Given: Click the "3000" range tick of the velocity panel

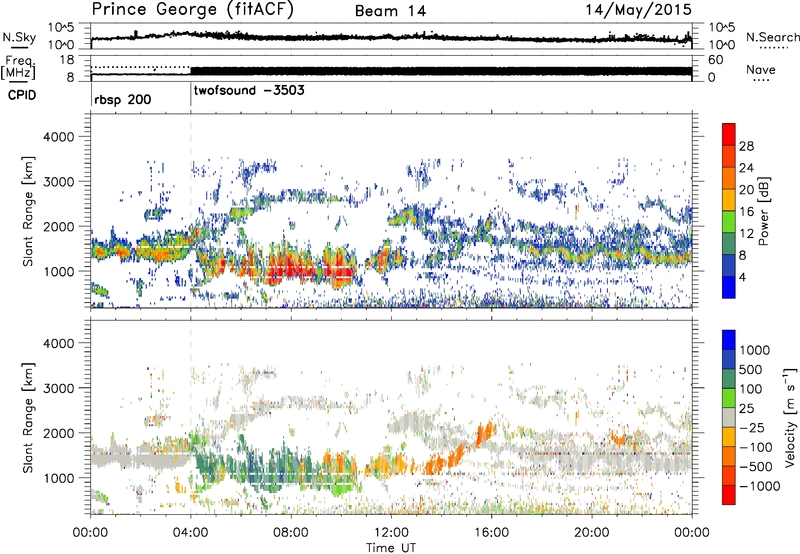Looking at the screenshot, I should pyautogui.click(x=58, y=388).
